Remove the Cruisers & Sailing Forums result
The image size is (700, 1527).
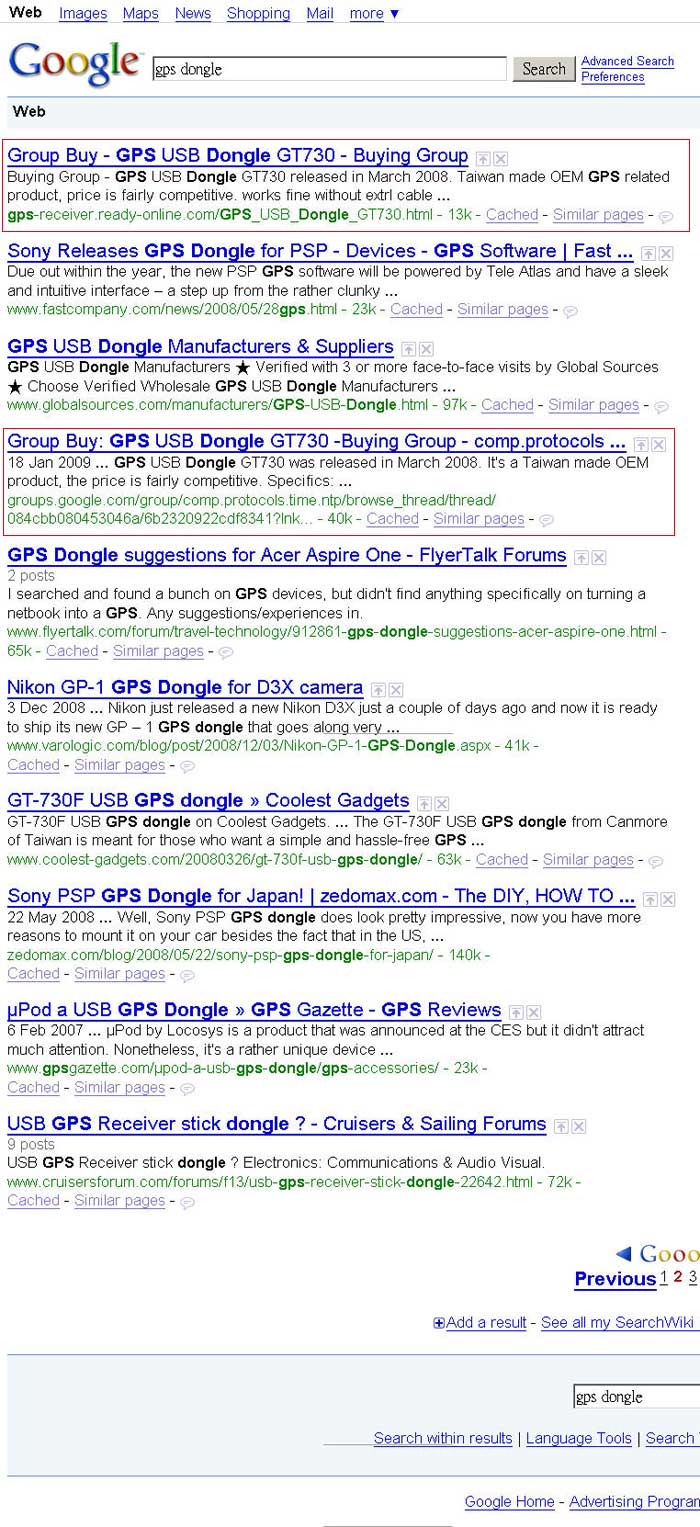click(579, 1127)
